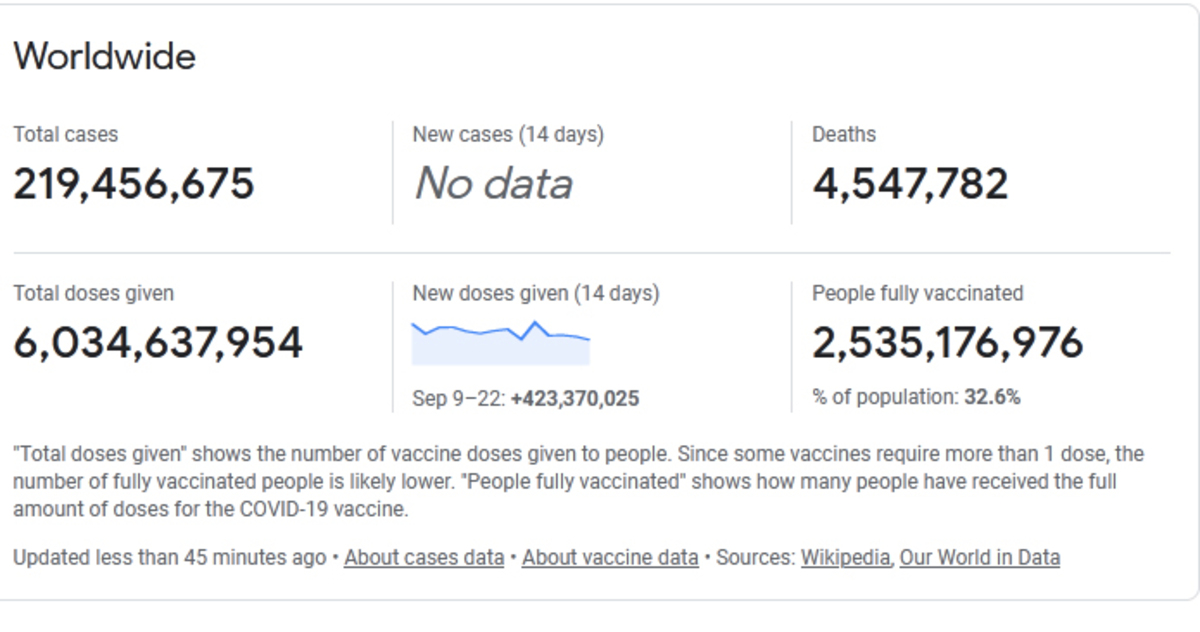1200x632 pixels.
Task: Click the Worldwide heading
Action: [105, 56]
